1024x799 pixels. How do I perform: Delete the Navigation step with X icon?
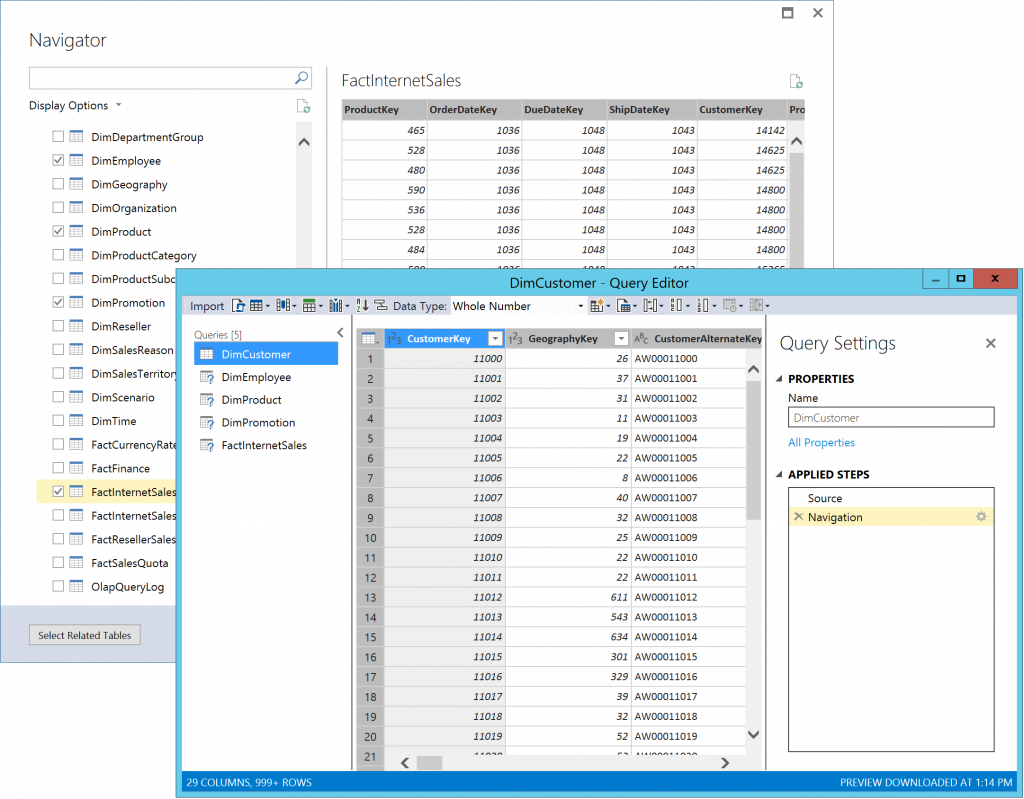coord(798,517)
